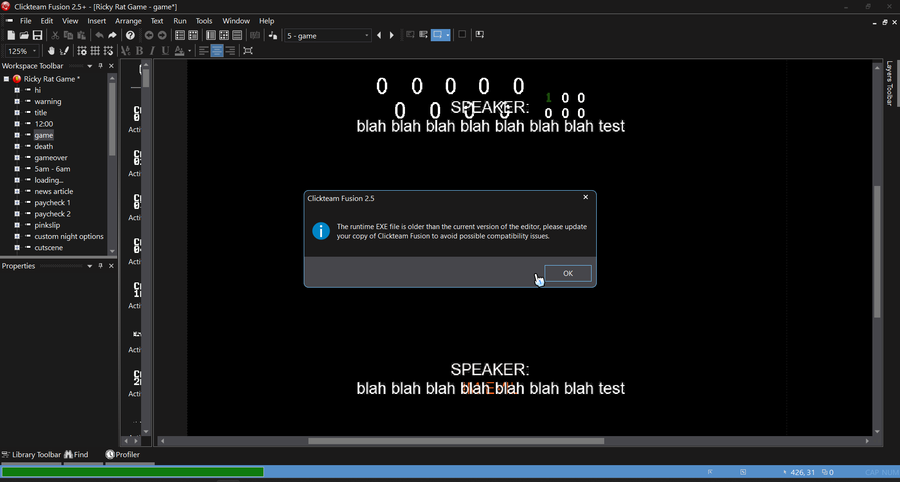Click the Redo arrow icon

[x=112, y=36]
